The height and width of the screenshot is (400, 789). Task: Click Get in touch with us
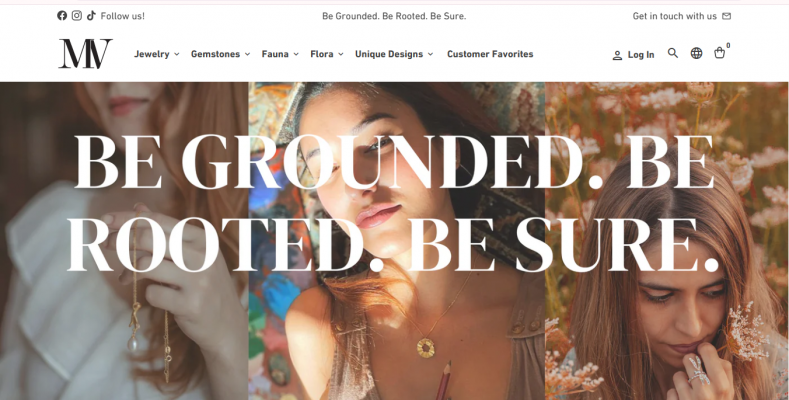coord(675,16)
